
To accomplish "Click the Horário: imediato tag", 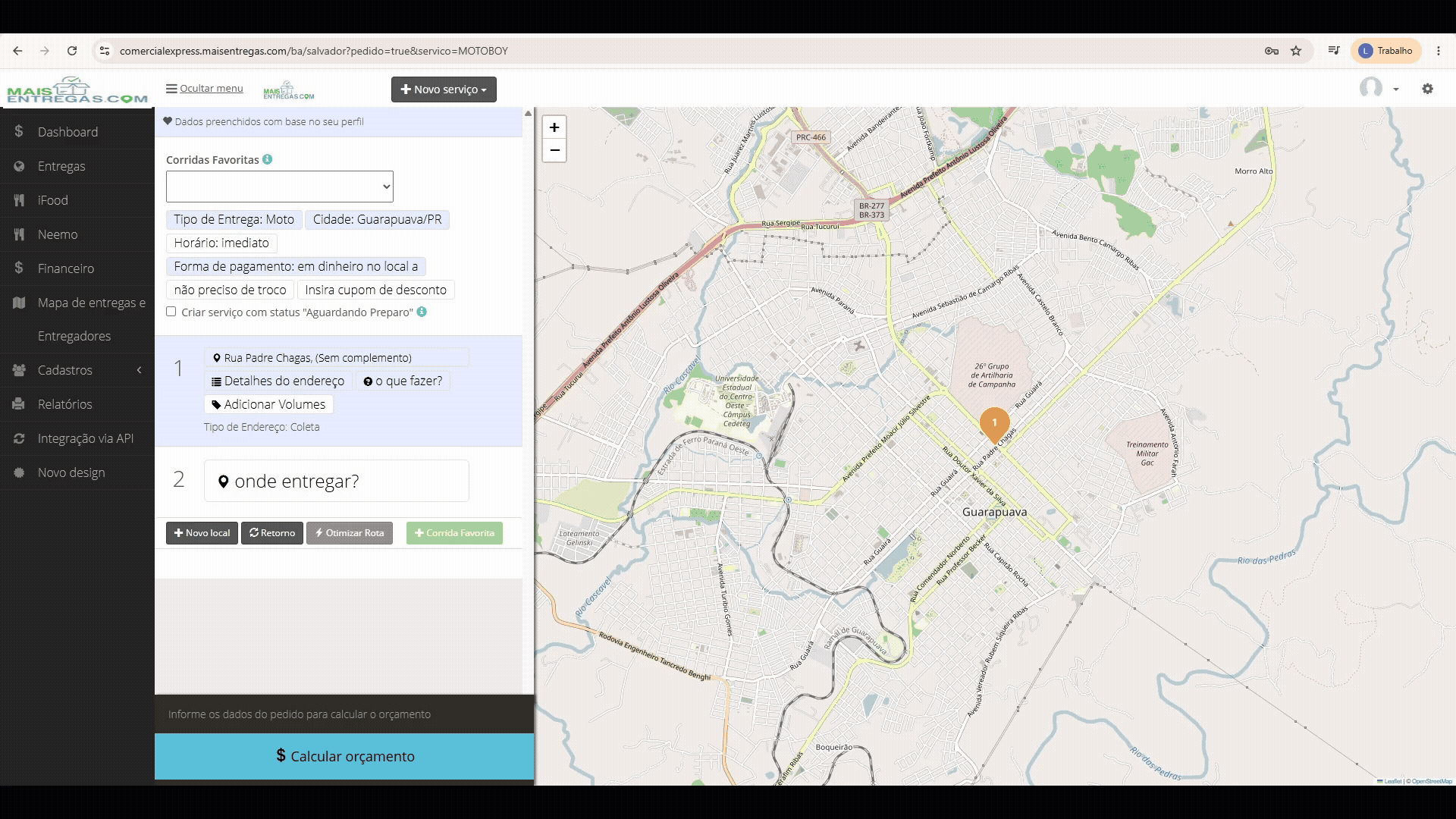I will point(221,243).
